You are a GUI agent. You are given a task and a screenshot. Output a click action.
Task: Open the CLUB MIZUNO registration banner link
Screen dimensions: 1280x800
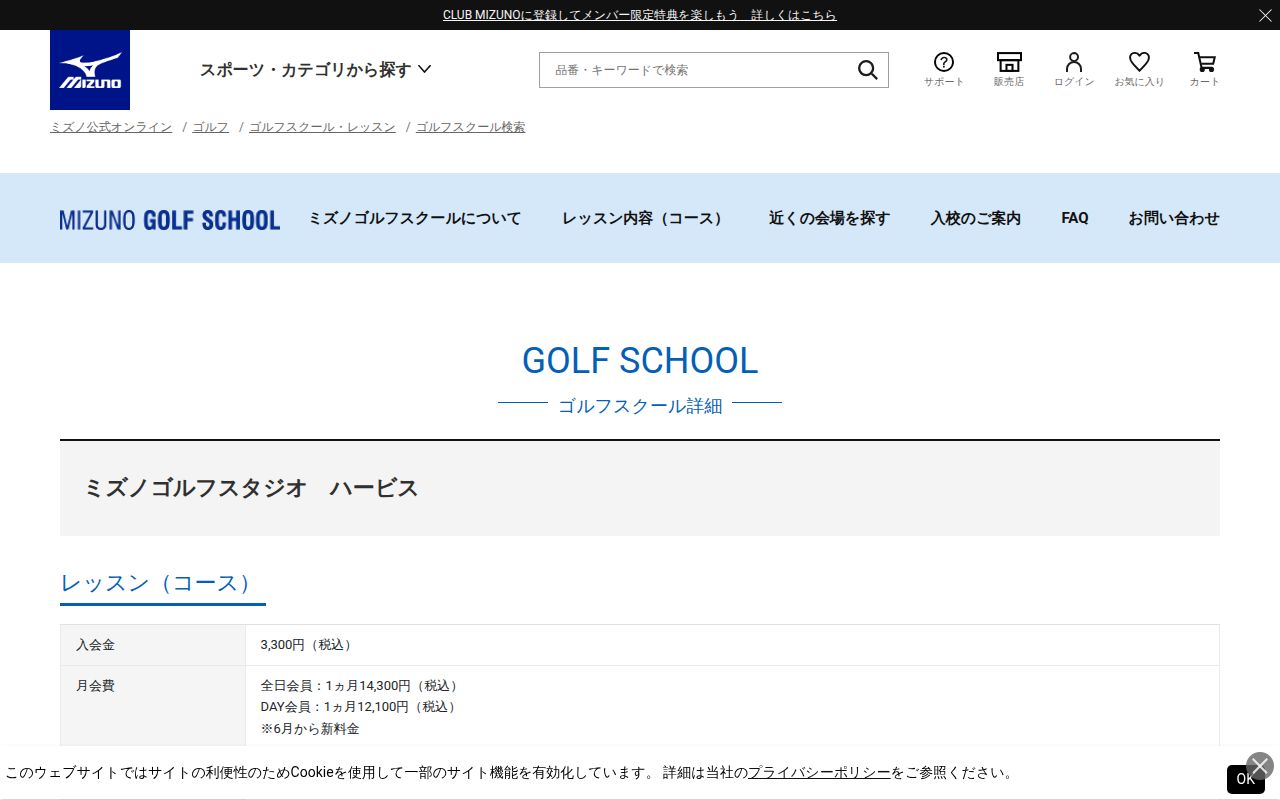(640, 15)
